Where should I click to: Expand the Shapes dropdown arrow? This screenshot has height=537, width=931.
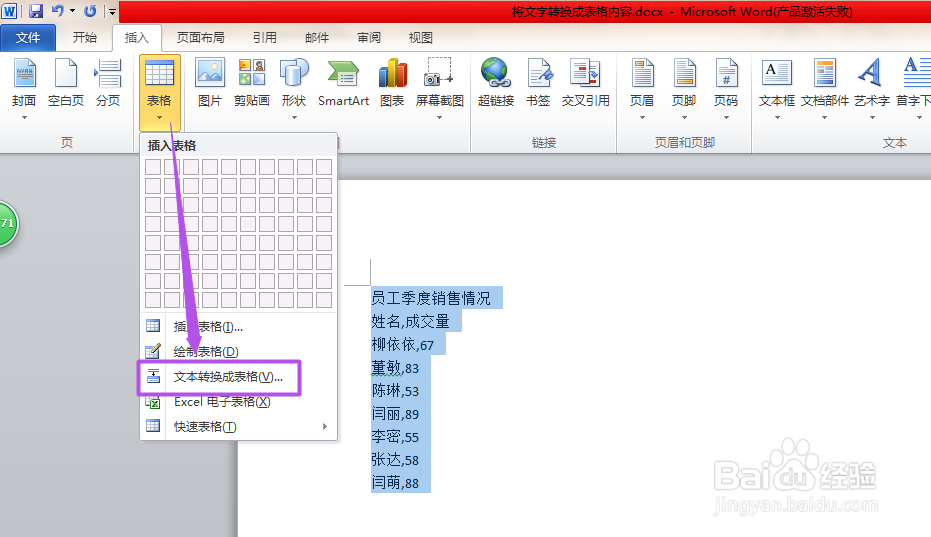coord(294,118)
